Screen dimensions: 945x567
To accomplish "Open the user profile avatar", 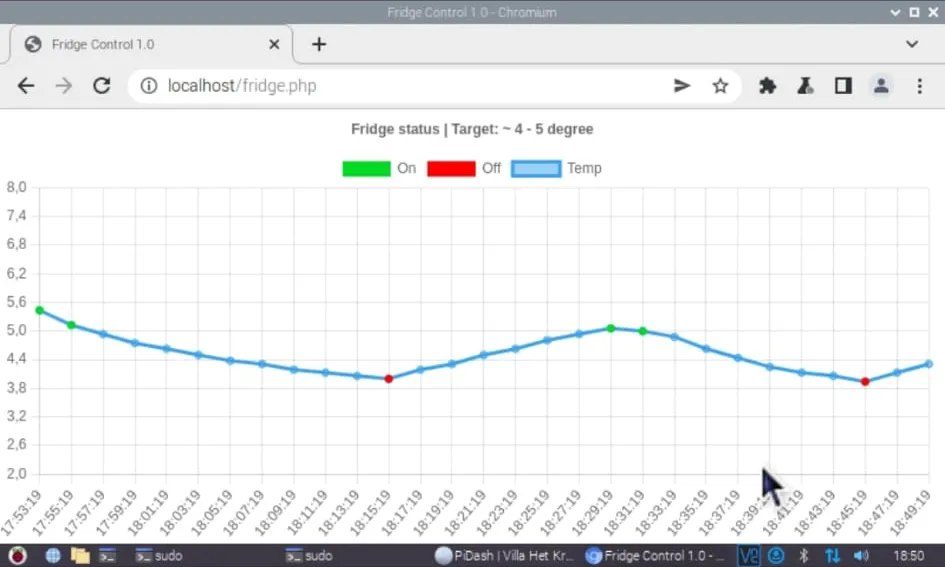I will pyautogui.click(x=881, y=86).
